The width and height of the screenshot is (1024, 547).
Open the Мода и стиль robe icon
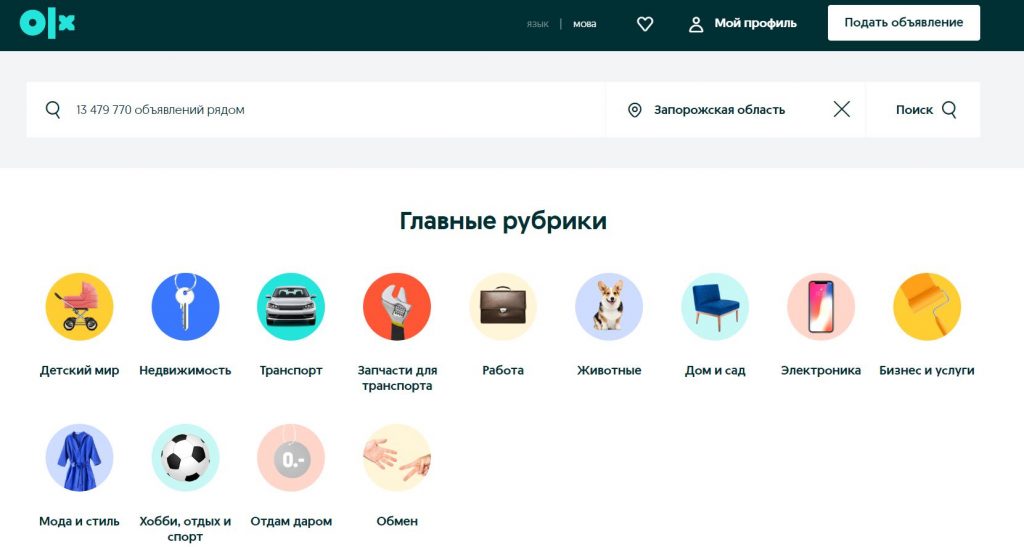(79, 458)
